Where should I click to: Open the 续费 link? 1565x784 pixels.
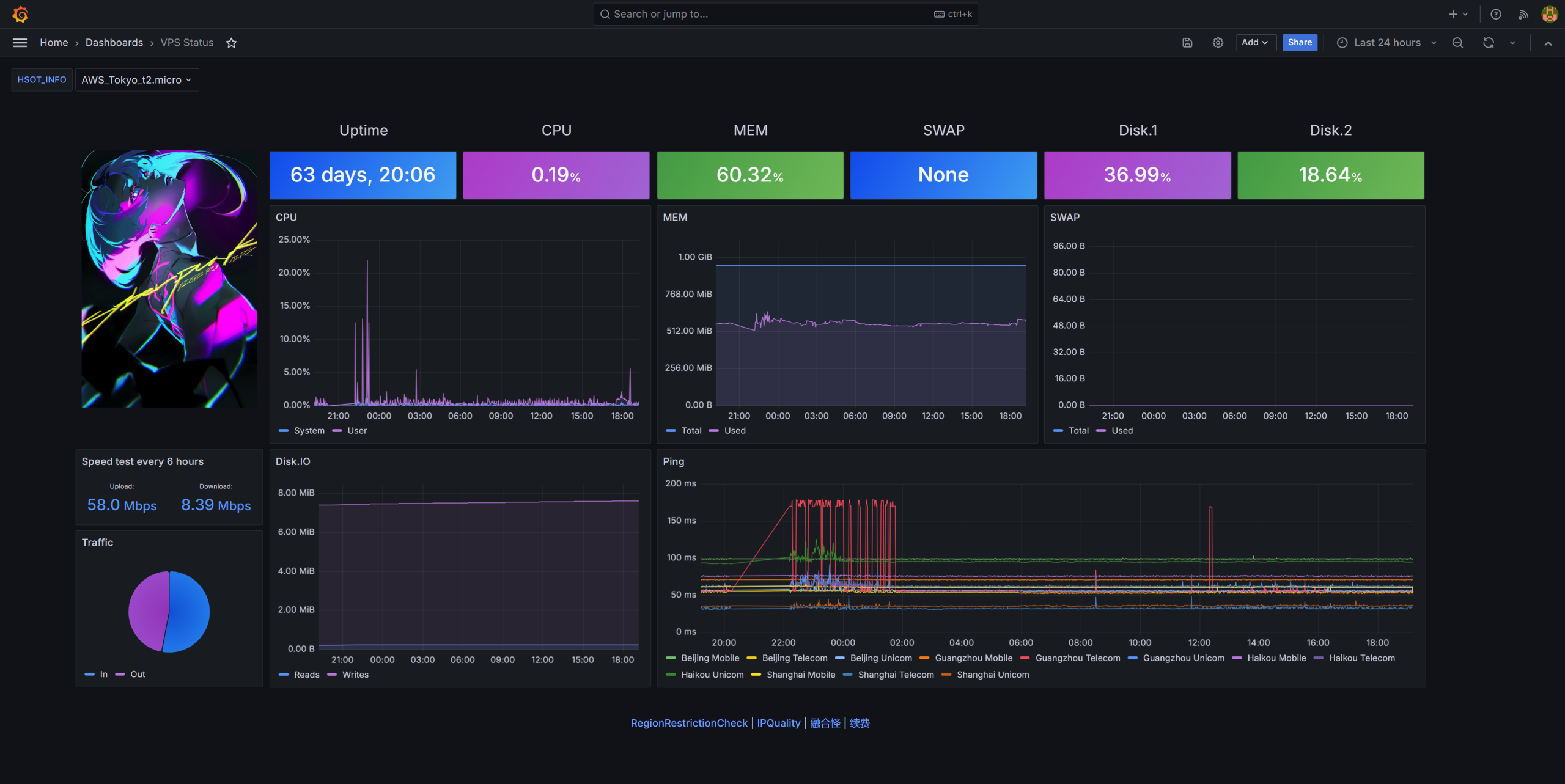[860, 723]
